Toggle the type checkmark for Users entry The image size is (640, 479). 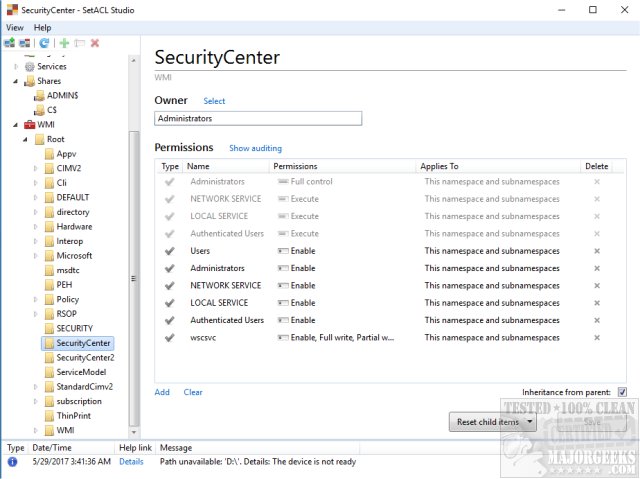pos(169,251)
